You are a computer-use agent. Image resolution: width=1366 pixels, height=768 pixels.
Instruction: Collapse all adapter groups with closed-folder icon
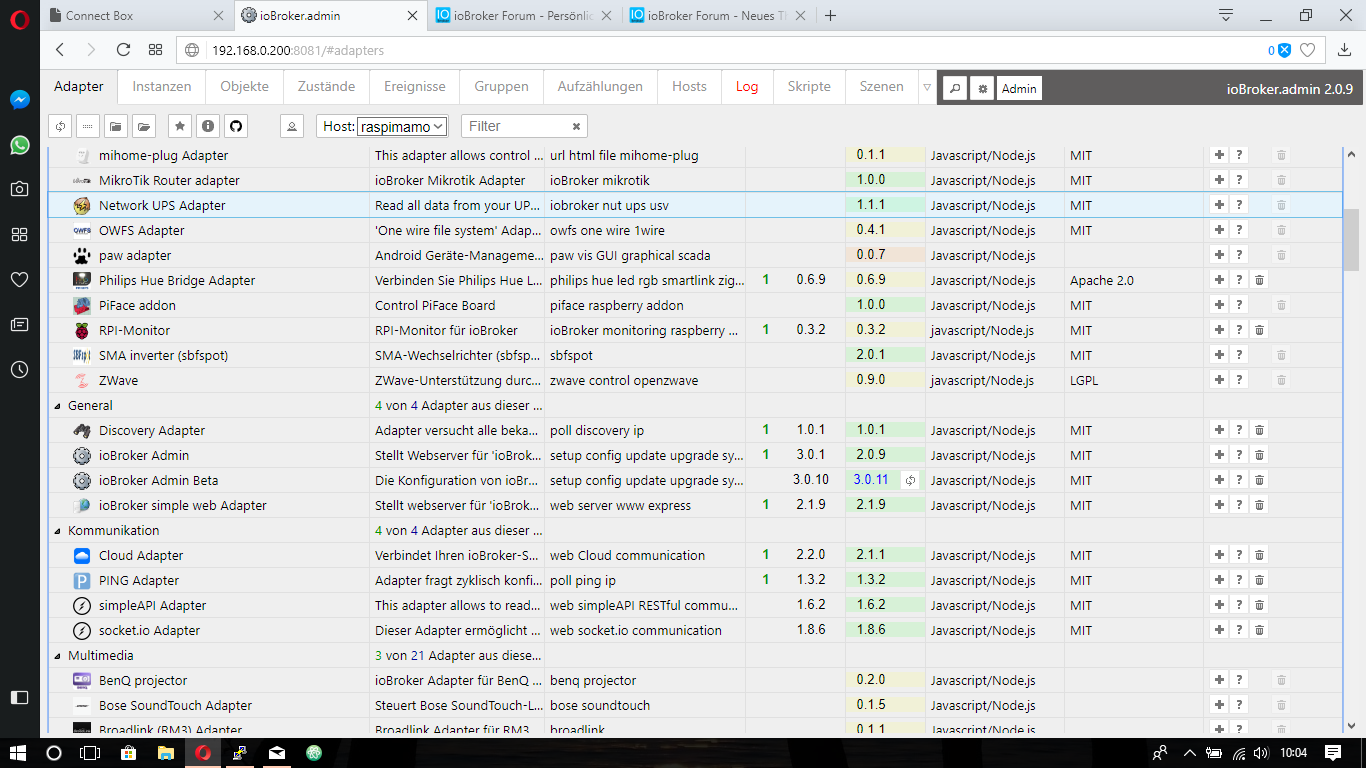[x=116, y=126]
